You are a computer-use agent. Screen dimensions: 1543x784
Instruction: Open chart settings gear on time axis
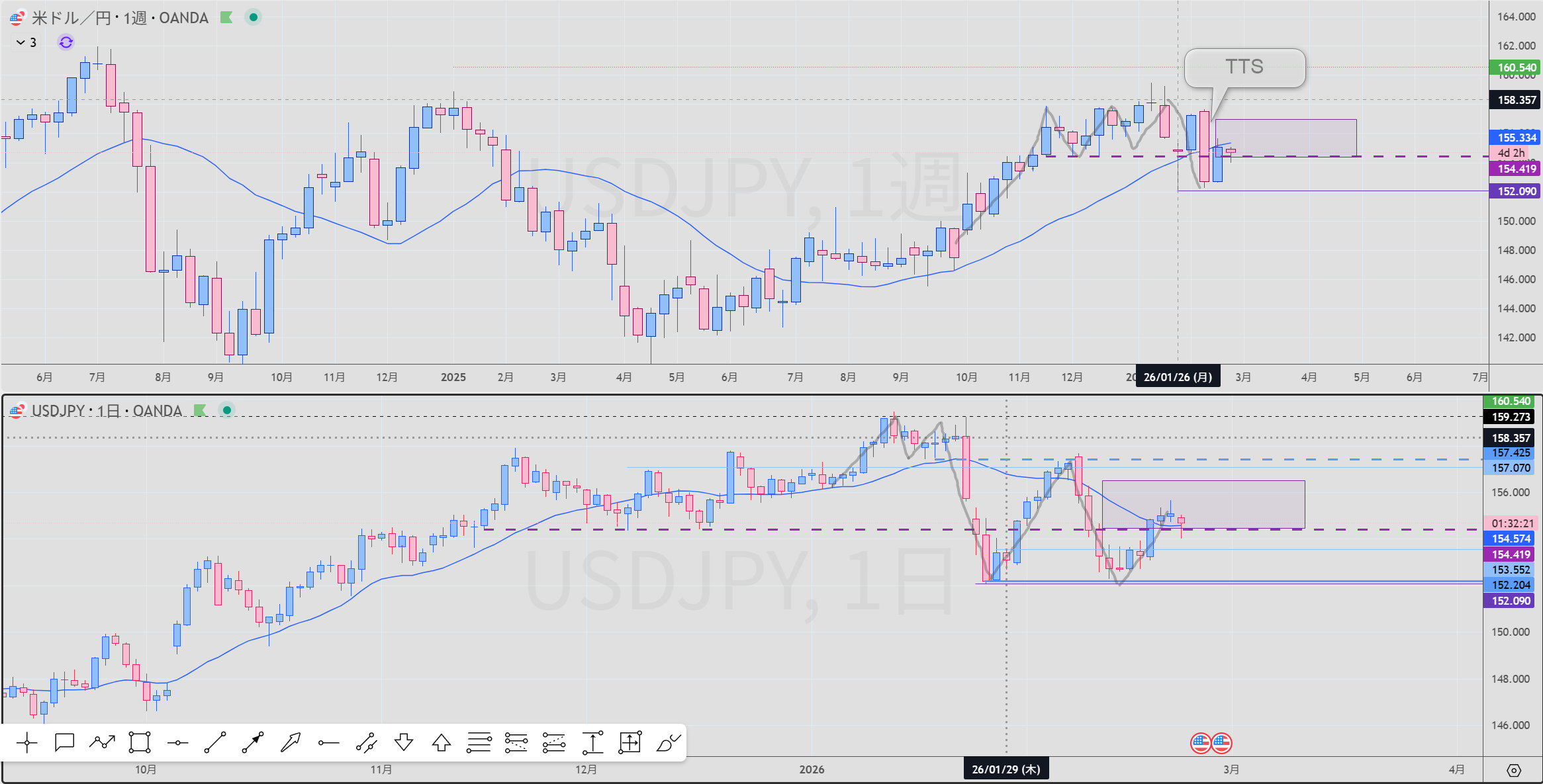(x=1513, y=770)
